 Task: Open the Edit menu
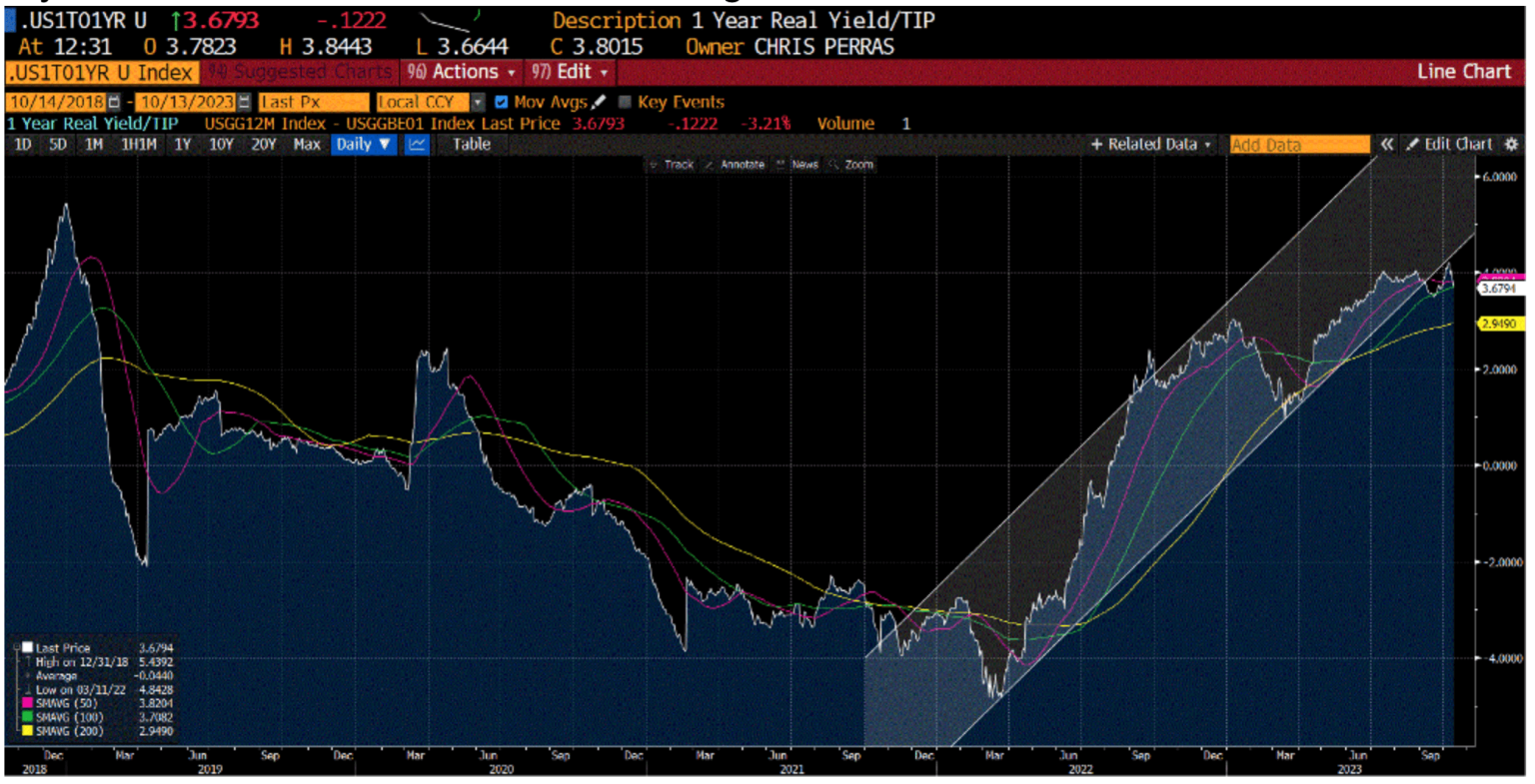[x=578, y=72]
